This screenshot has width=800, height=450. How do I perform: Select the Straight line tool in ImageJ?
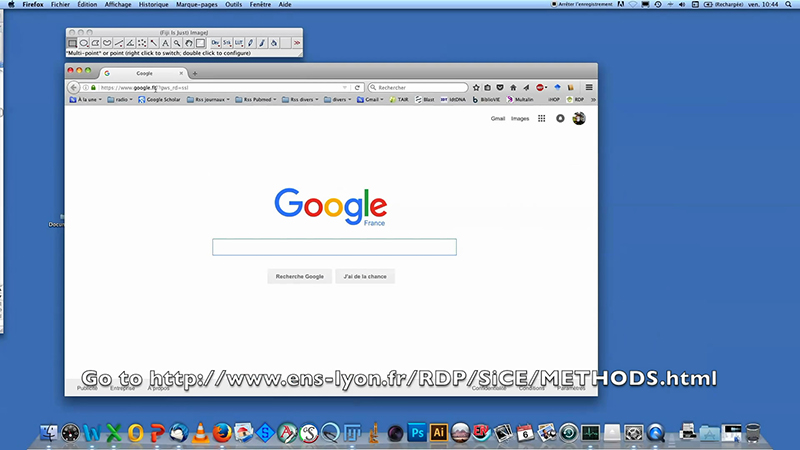pos(119,43)
